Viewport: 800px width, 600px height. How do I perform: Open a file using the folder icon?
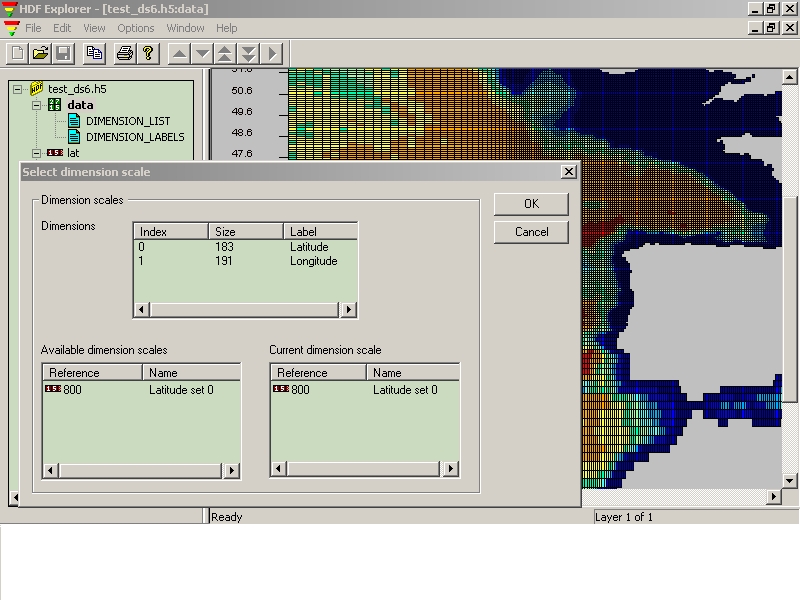[x=40, y=53]
